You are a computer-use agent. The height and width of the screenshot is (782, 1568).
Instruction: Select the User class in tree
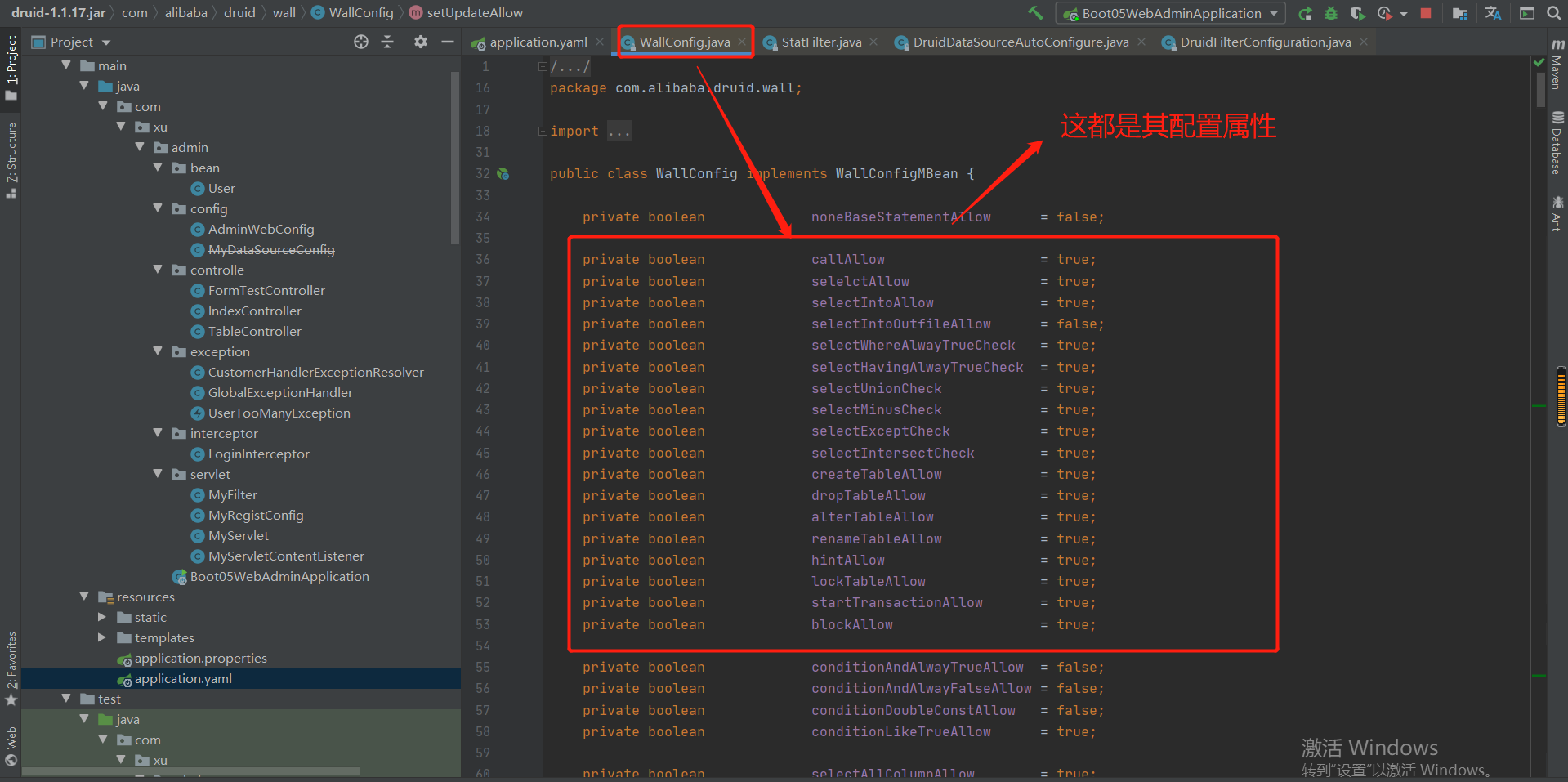click(x=212, y=188)
